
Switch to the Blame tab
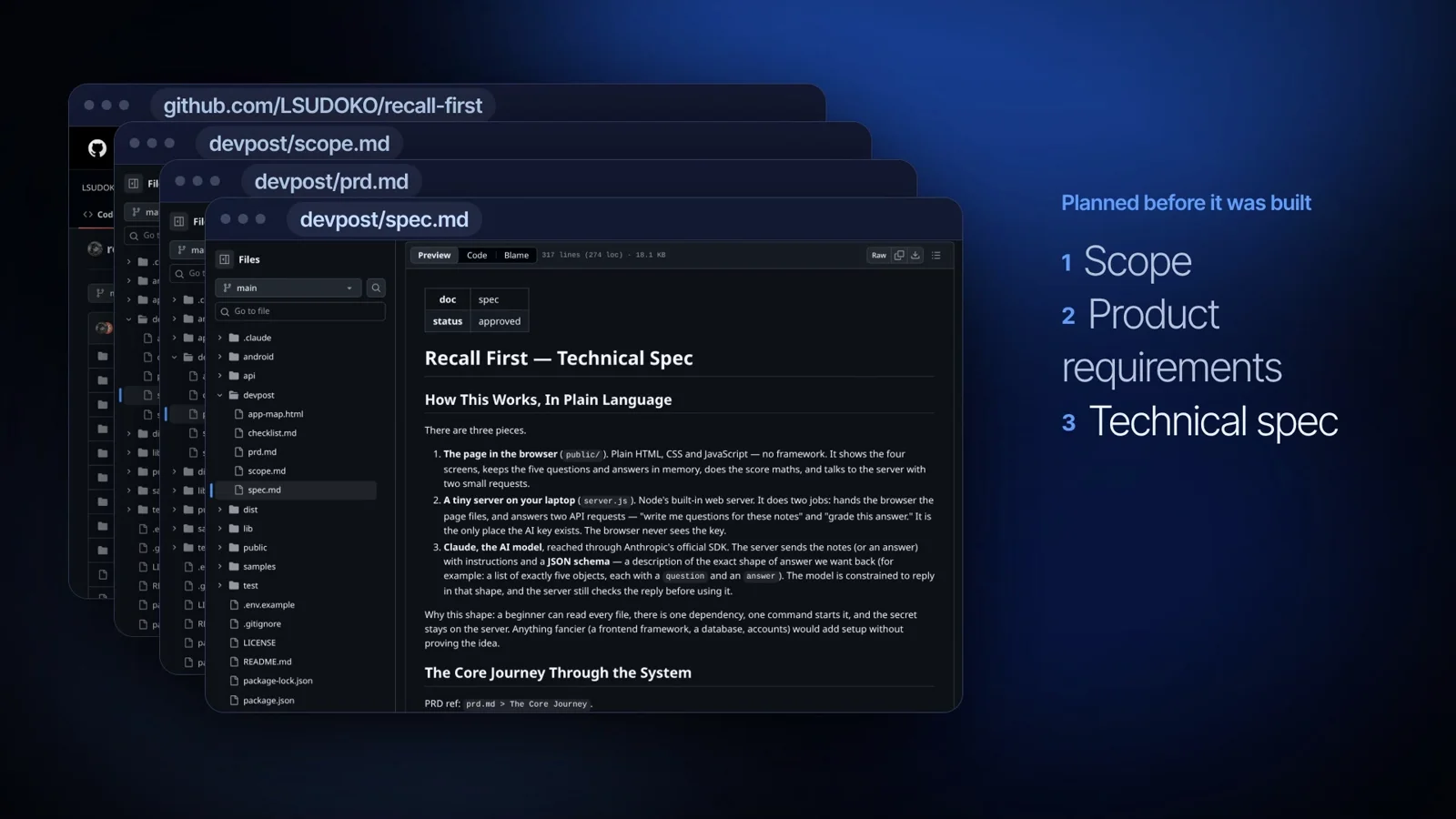click(x=516, y=256)
